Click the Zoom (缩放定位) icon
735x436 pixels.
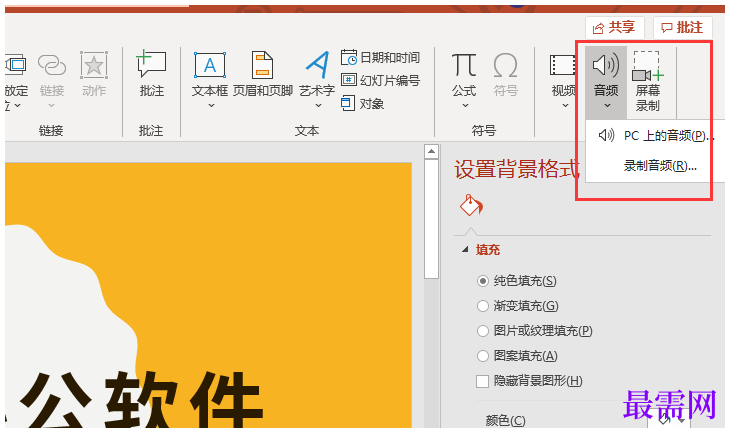(15, 65)
